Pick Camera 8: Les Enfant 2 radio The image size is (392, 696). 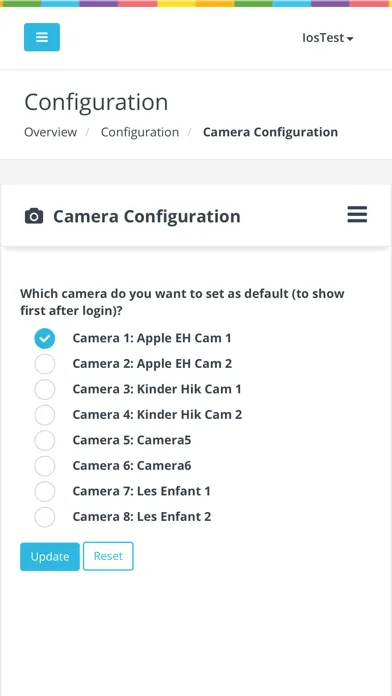[x=45, y=517]
